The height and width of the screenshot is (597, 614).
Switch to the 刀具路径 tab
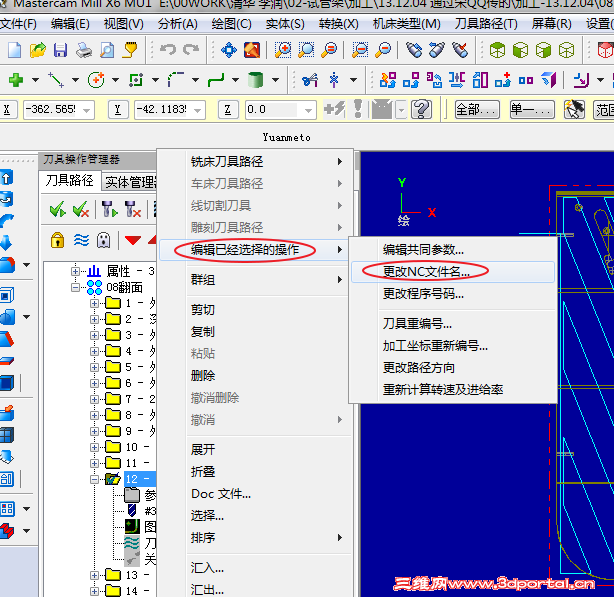(x=70, y=180)
